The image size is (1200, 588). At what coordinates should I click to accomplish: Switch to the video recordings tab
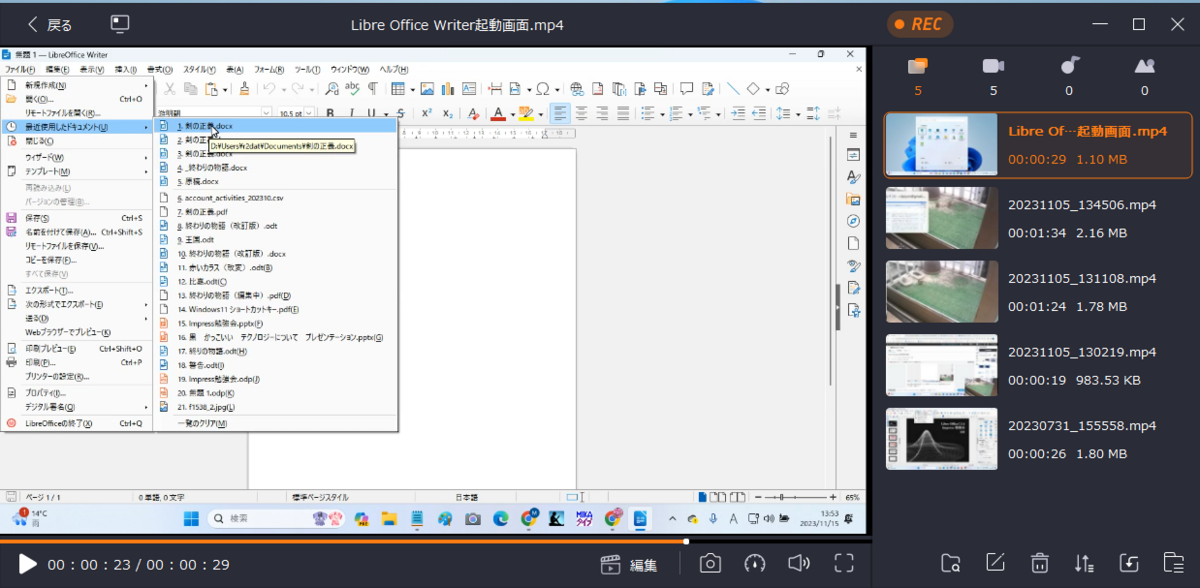tap(993, 67)
